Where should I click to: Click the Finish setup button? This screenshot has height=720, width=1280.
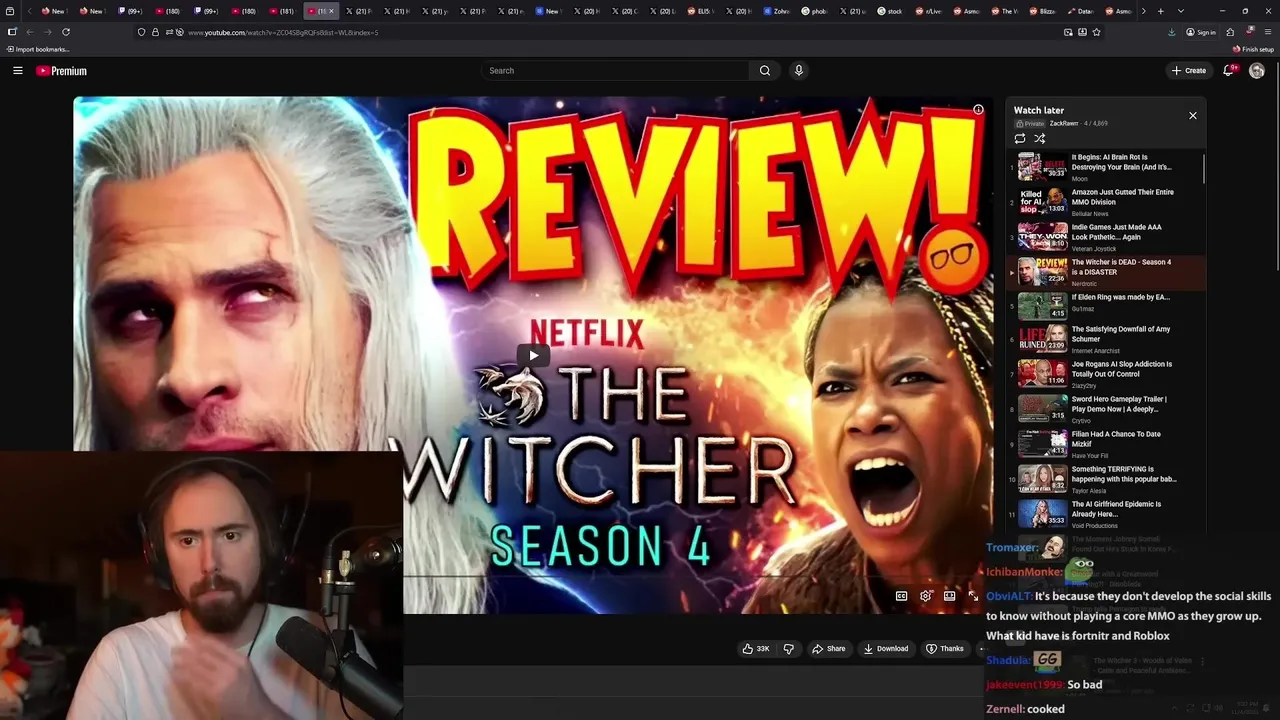1254,49
